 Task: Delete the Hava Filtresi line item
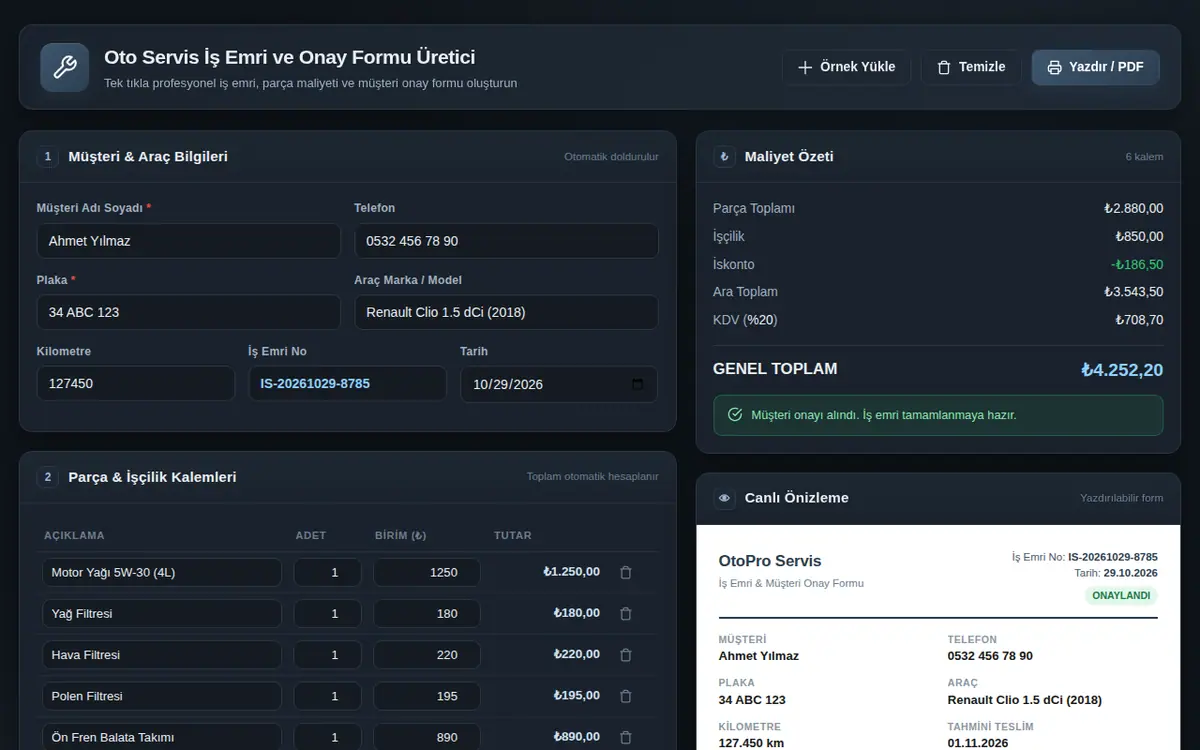[626, 655]
